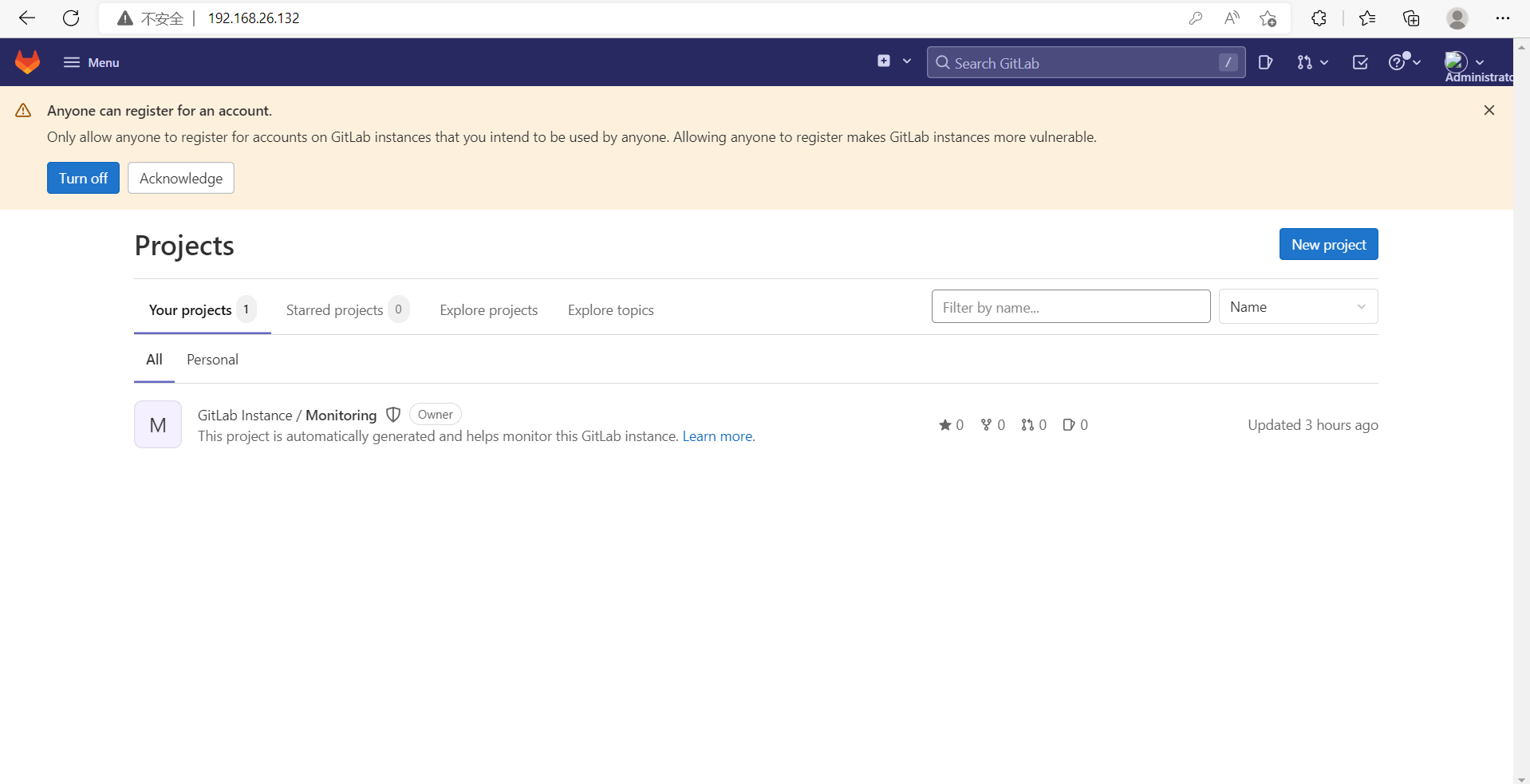Click the Acknowledge button
Screen dimensions: 1530x784
pyautogui.click(x=181, y=178)
